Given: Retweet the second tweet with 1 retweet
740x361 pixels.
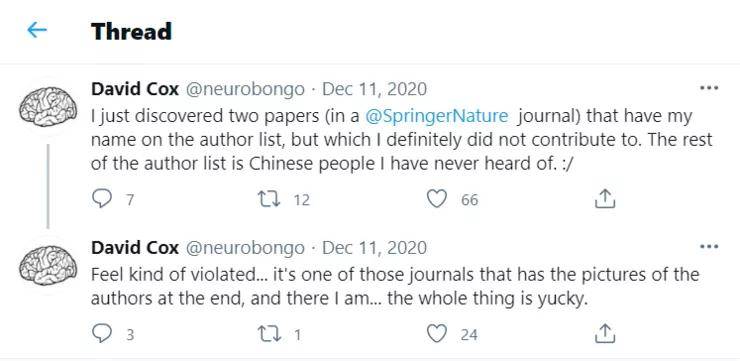Looking at the screenshot, I should pyautogui.click(x=269, y=334).
